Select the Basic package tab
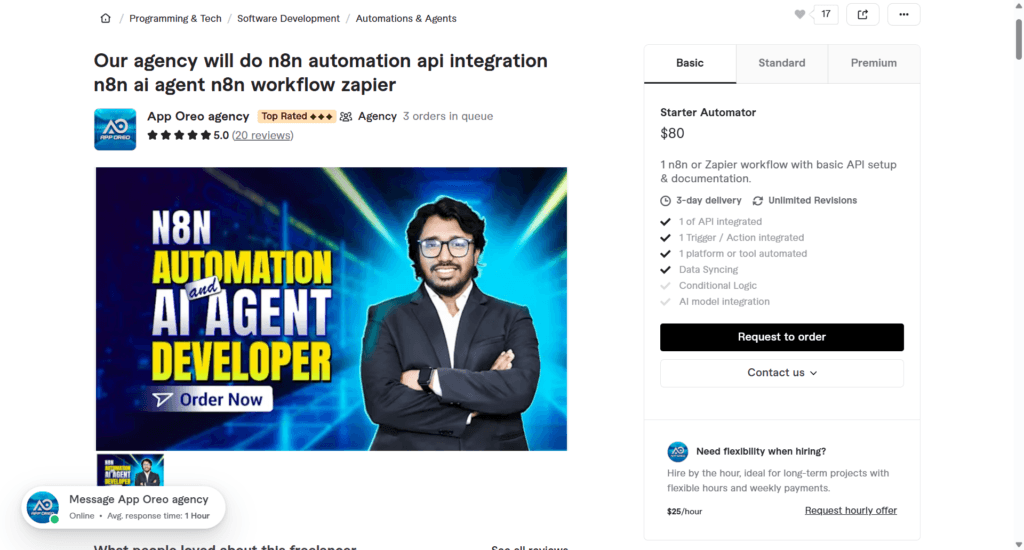This screenshot has width=1024, height=550. (x=690, y=63)
